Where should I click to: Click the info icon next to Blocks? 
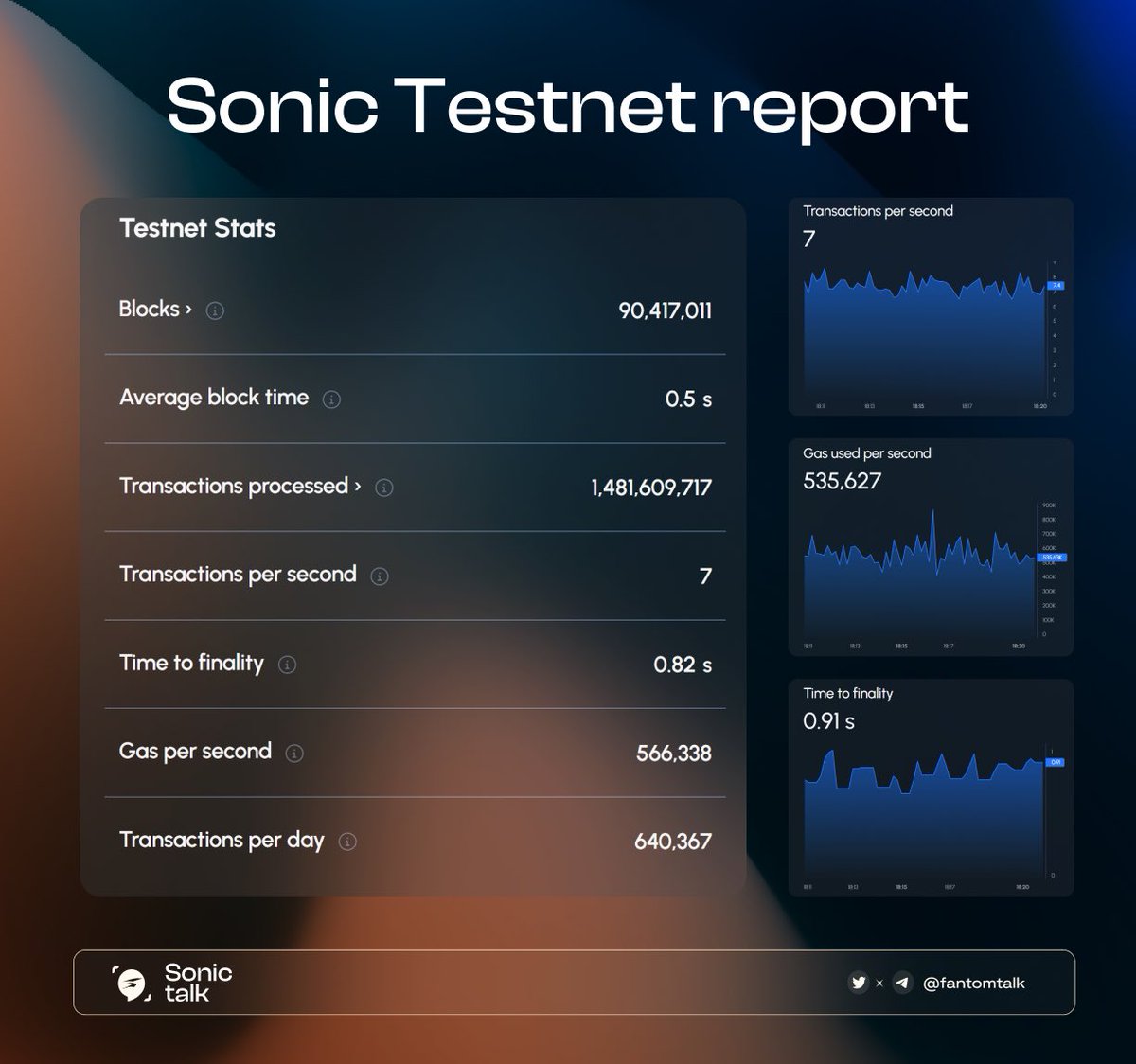215,310
